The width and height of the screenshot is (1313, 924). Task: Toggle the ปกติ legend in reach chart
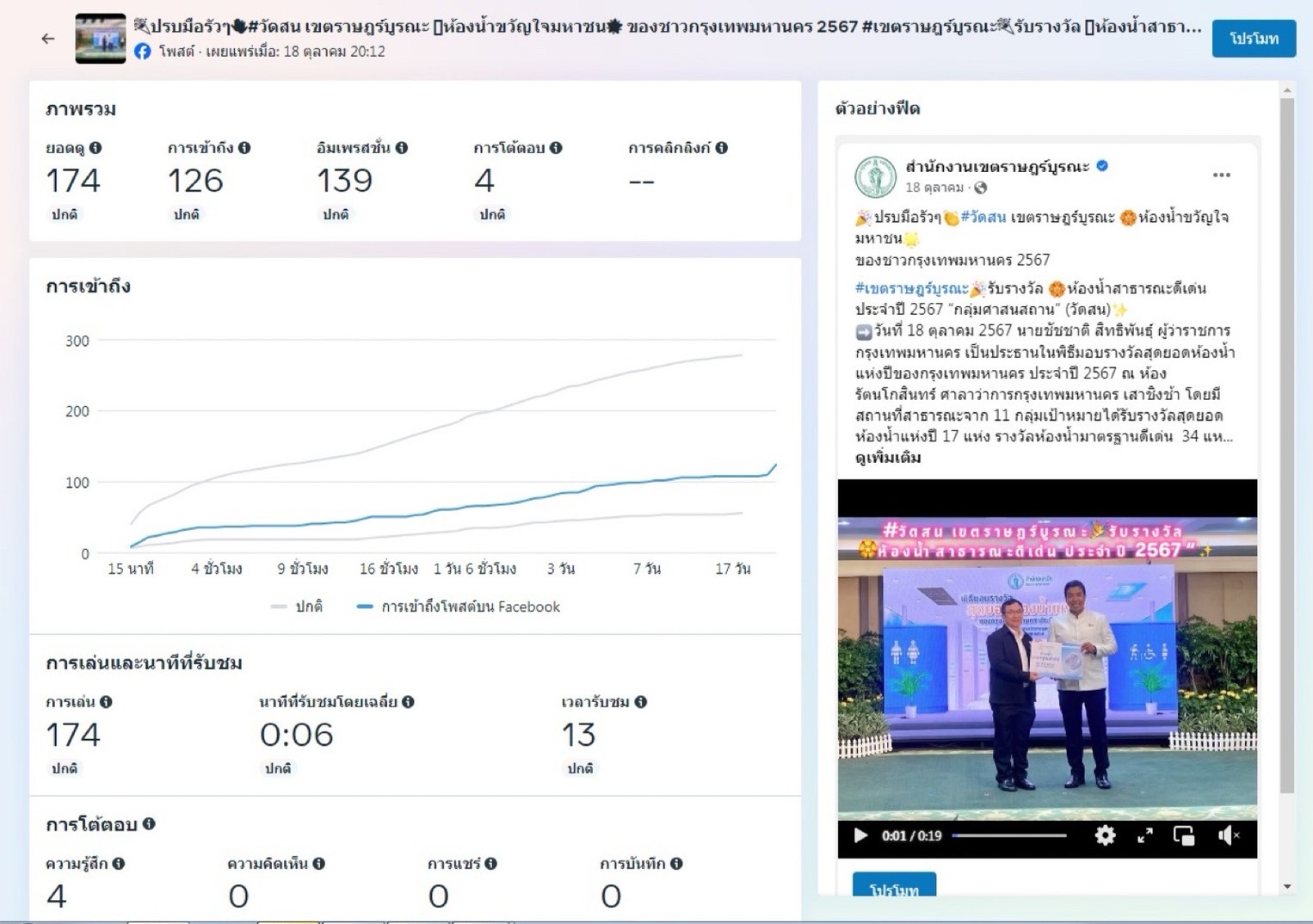pyautogui.click(x=297, y=607)
